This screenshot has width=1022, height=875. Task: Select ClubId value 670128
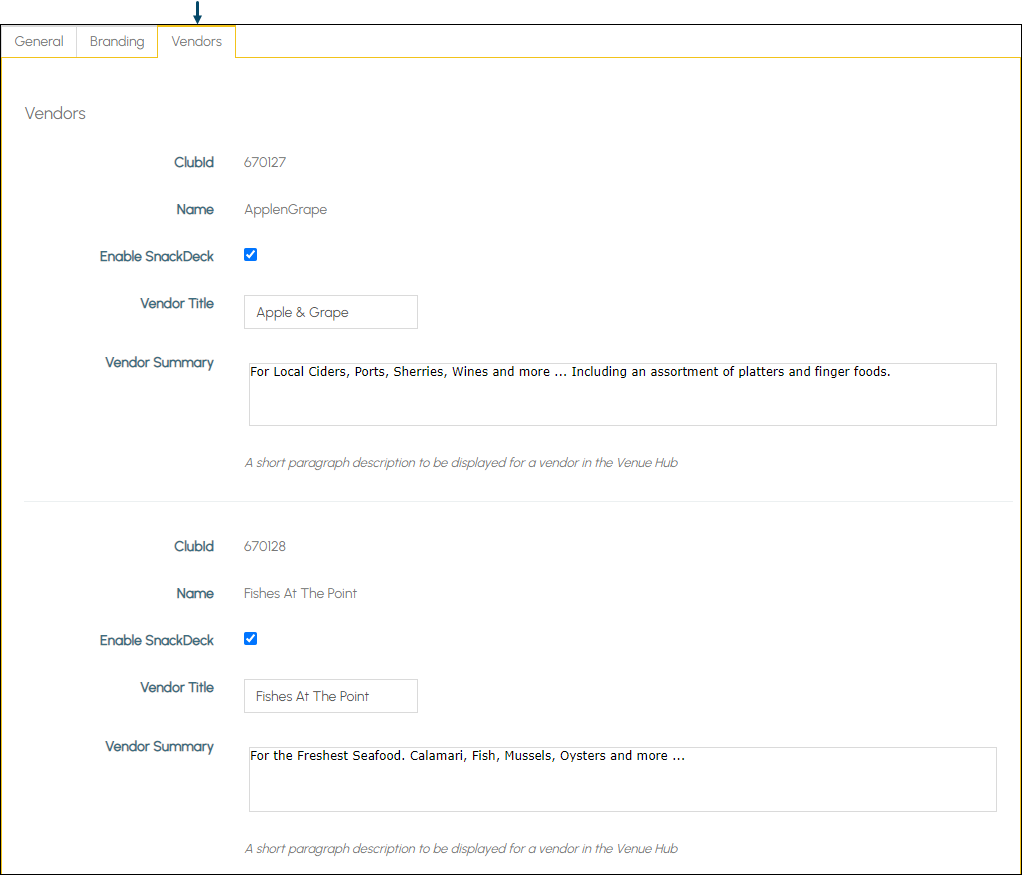[x=265, y=546]
